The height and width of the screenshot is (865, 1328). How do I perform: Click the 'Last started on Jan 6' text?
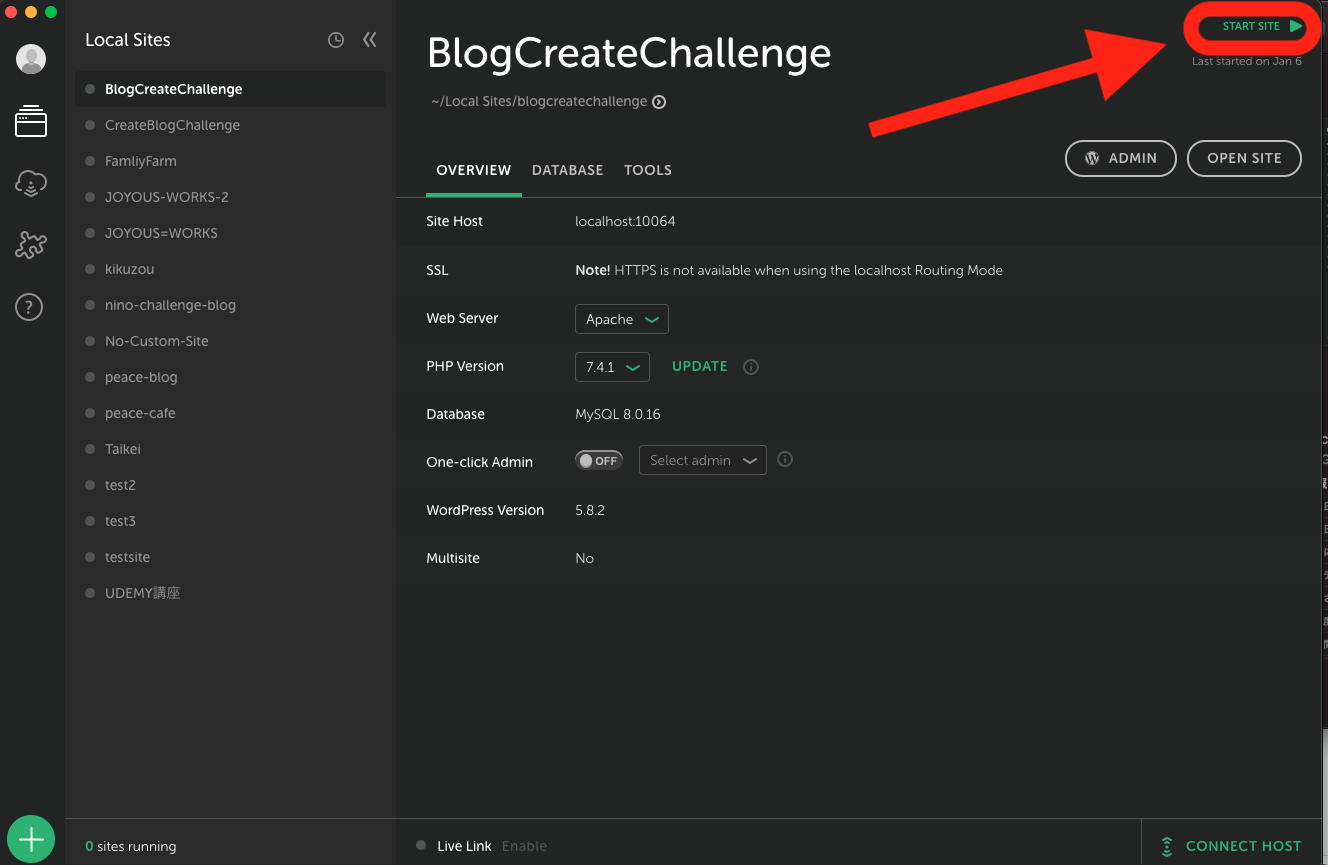[1247, 62]
